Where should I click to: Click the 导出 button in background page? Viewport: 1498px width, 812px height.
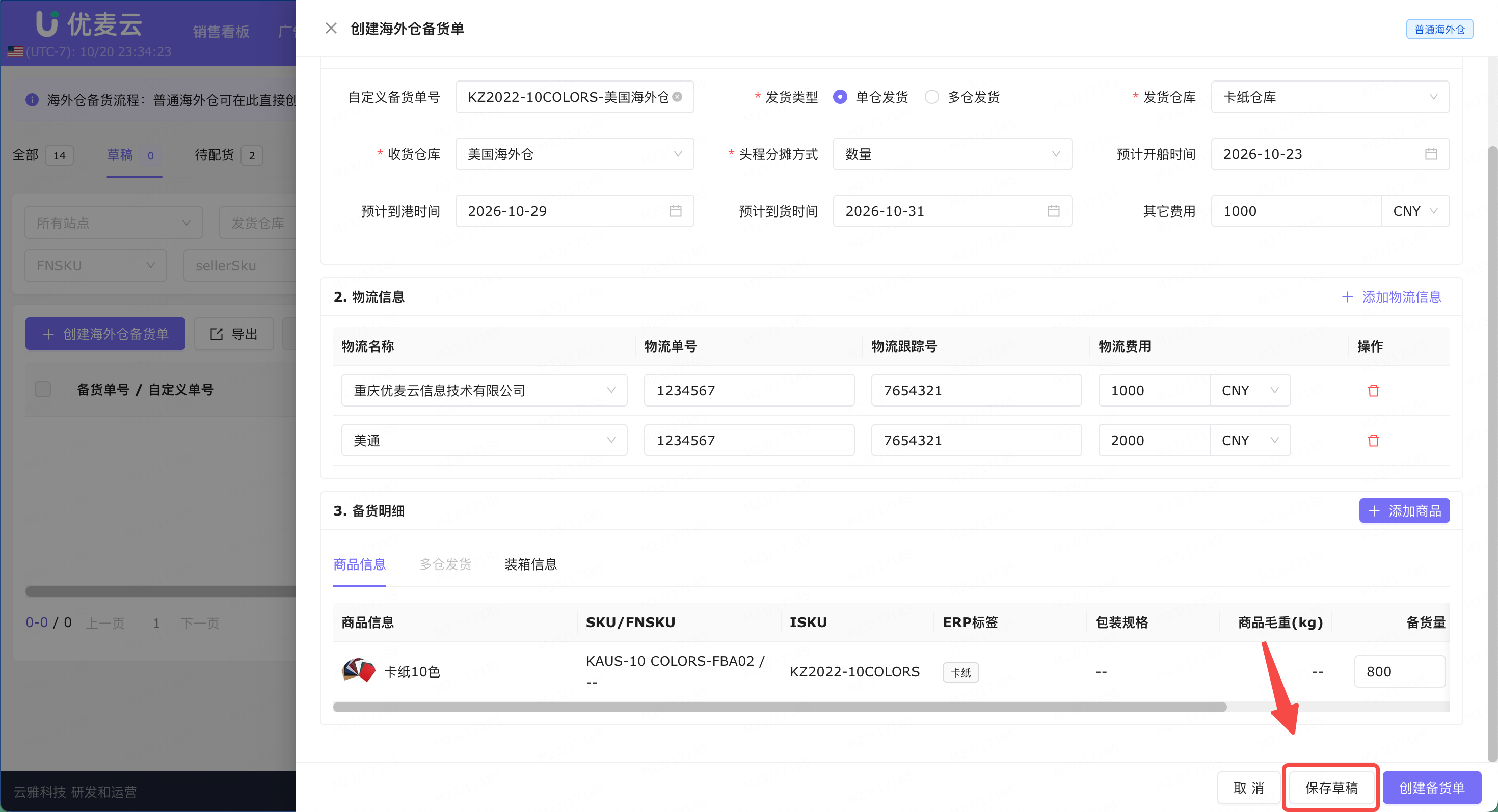pos(234,334)
